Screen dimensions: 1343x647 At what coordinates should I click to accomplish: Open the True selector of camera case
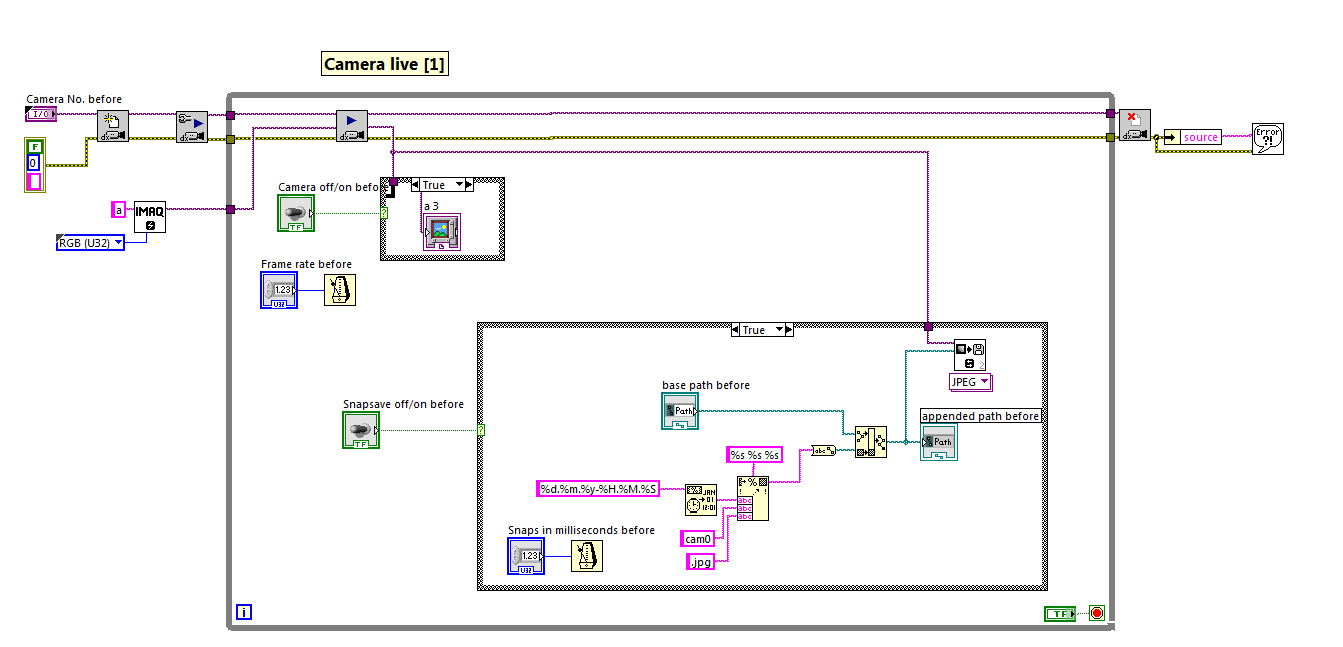443,185
